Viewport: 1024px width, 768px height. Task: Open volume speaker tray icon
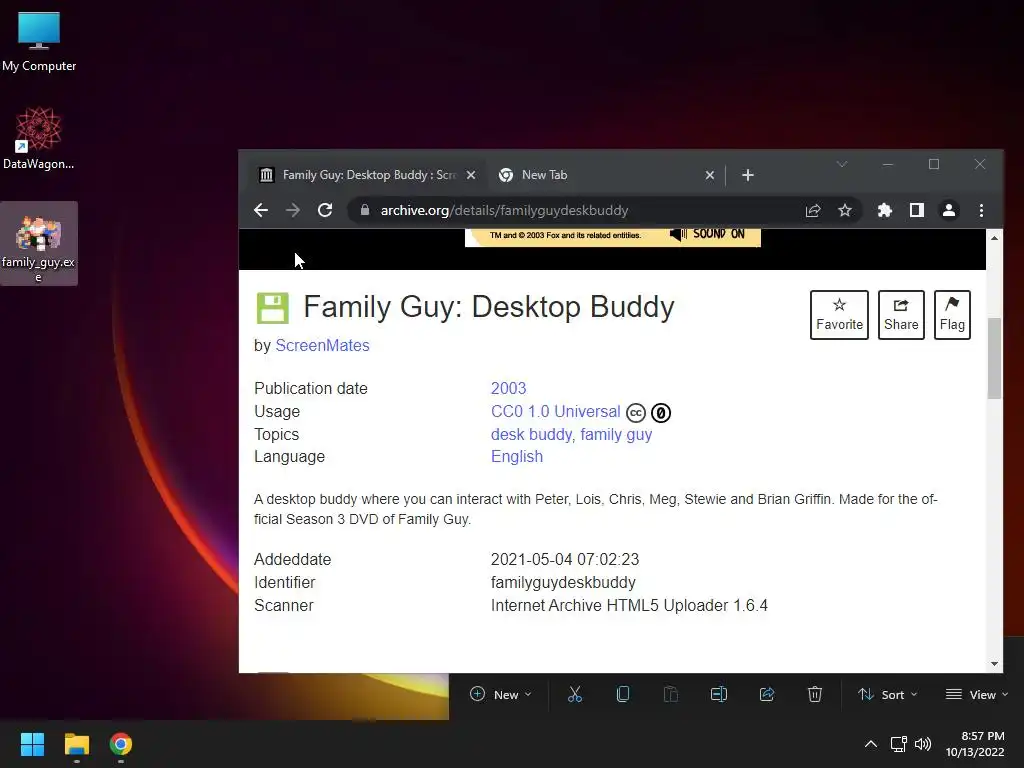click(x=923, y=744)
